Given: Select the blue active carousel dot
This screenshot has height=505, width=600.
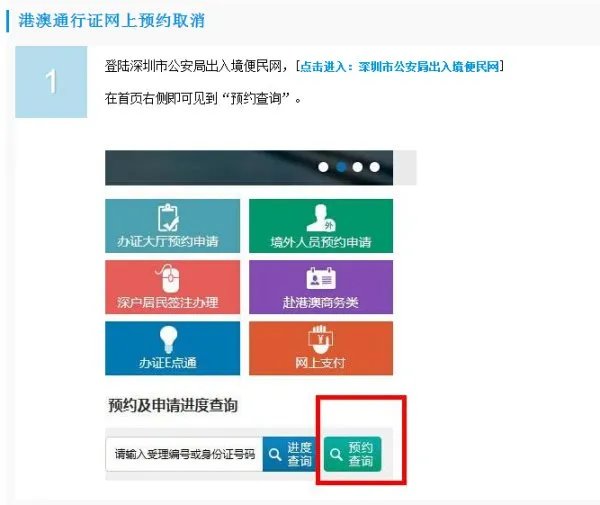Looking at the screenshot, I should point(341,167).
